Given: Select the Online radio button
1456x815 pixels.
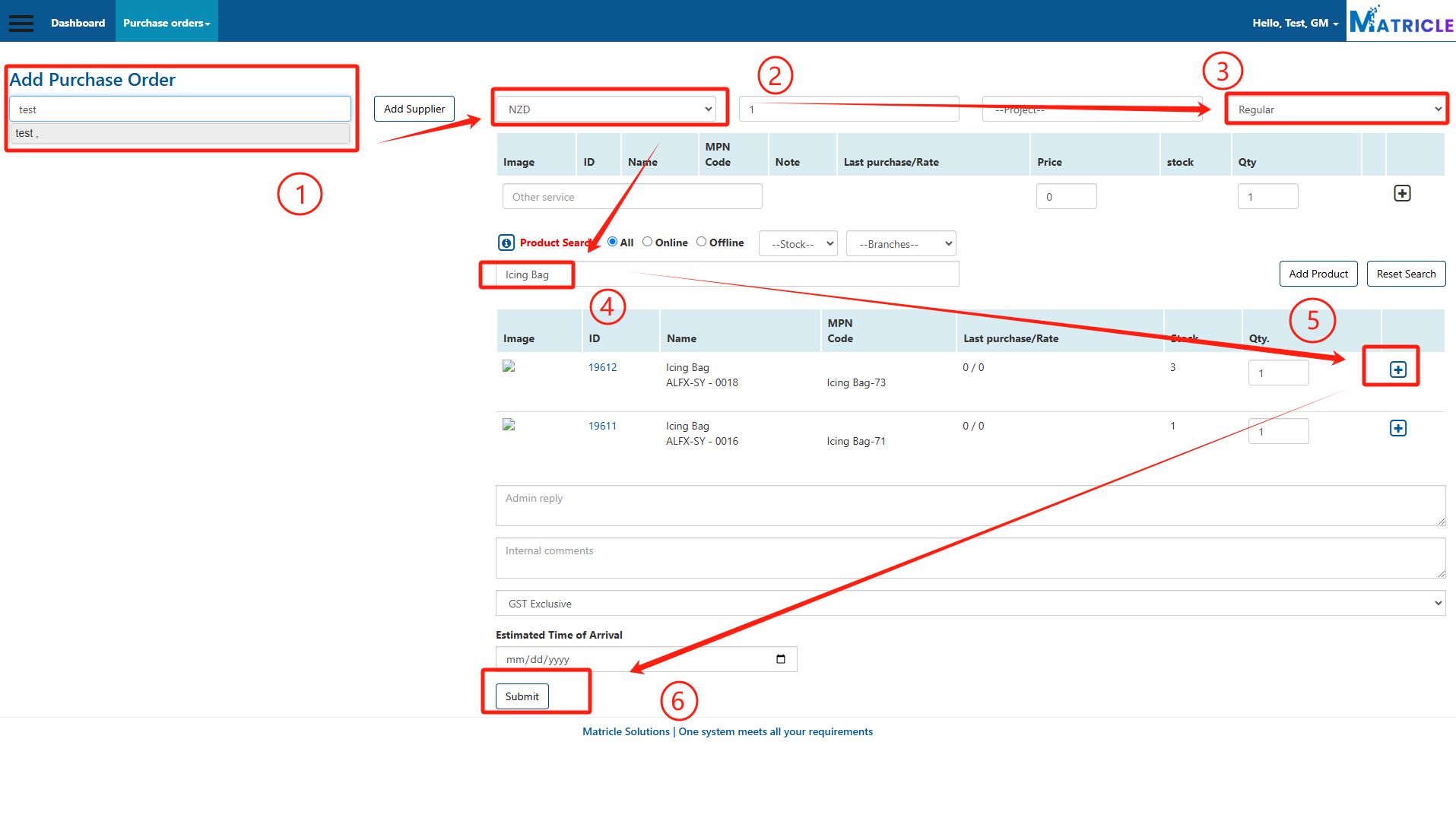Looking at the screenshot, I should click(647, 242).
